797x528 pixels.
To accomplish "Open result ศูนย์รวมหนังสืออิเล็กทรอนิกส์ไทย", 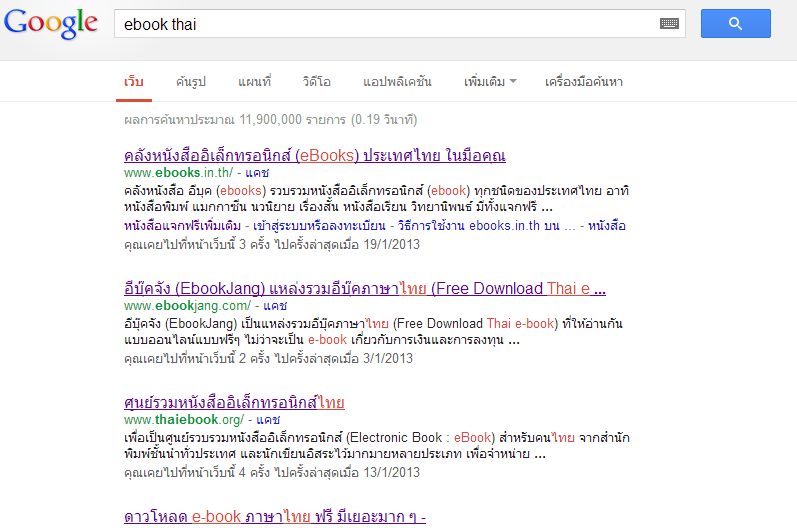I will [x=234, y=402].
